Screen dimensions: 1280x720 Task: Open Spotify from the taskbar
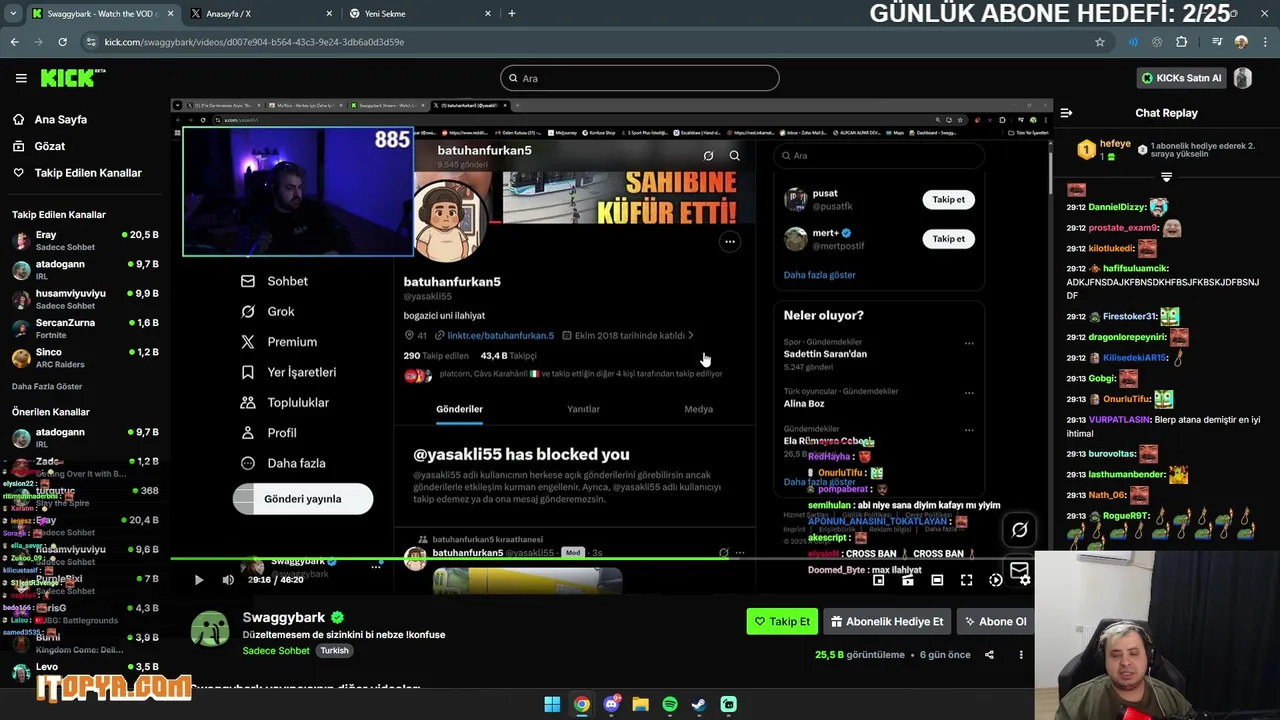point(670,704)
